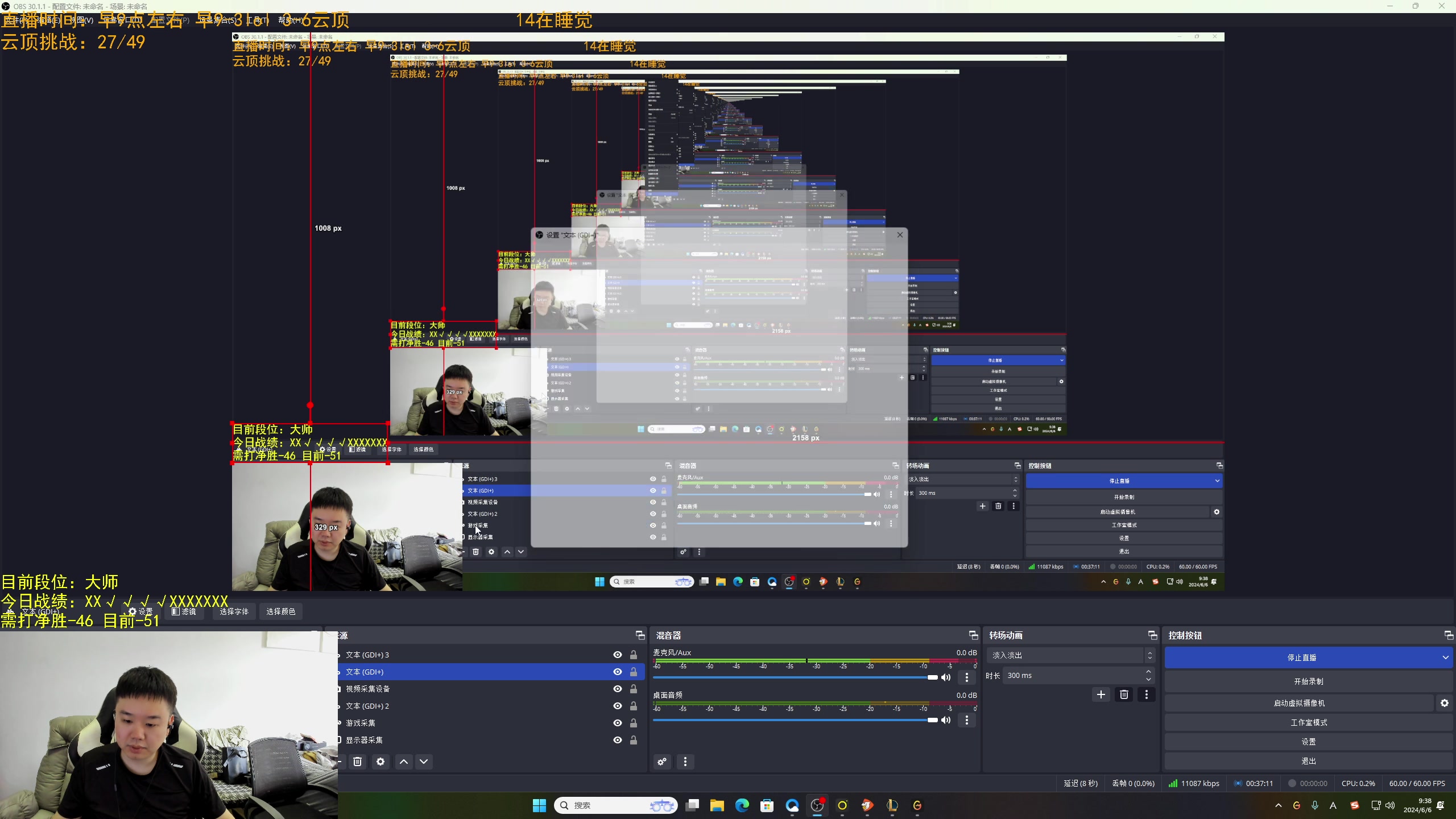The width and height of the screenshot is (1456, 819).
Task: Open 滤镜 filters for selected source
Action: 184,611
